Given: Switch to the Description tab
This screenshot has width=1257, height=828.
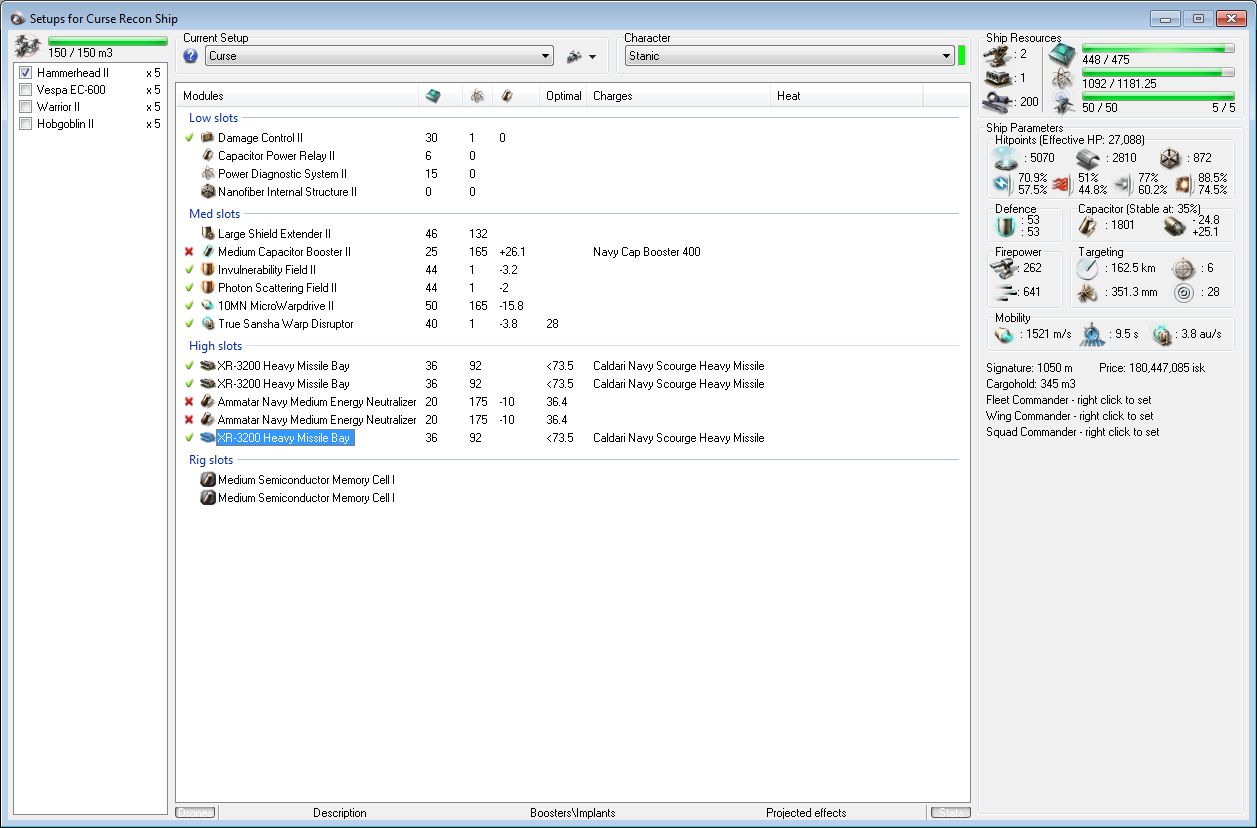Looking at the screenshot, I should coord(340,813).
